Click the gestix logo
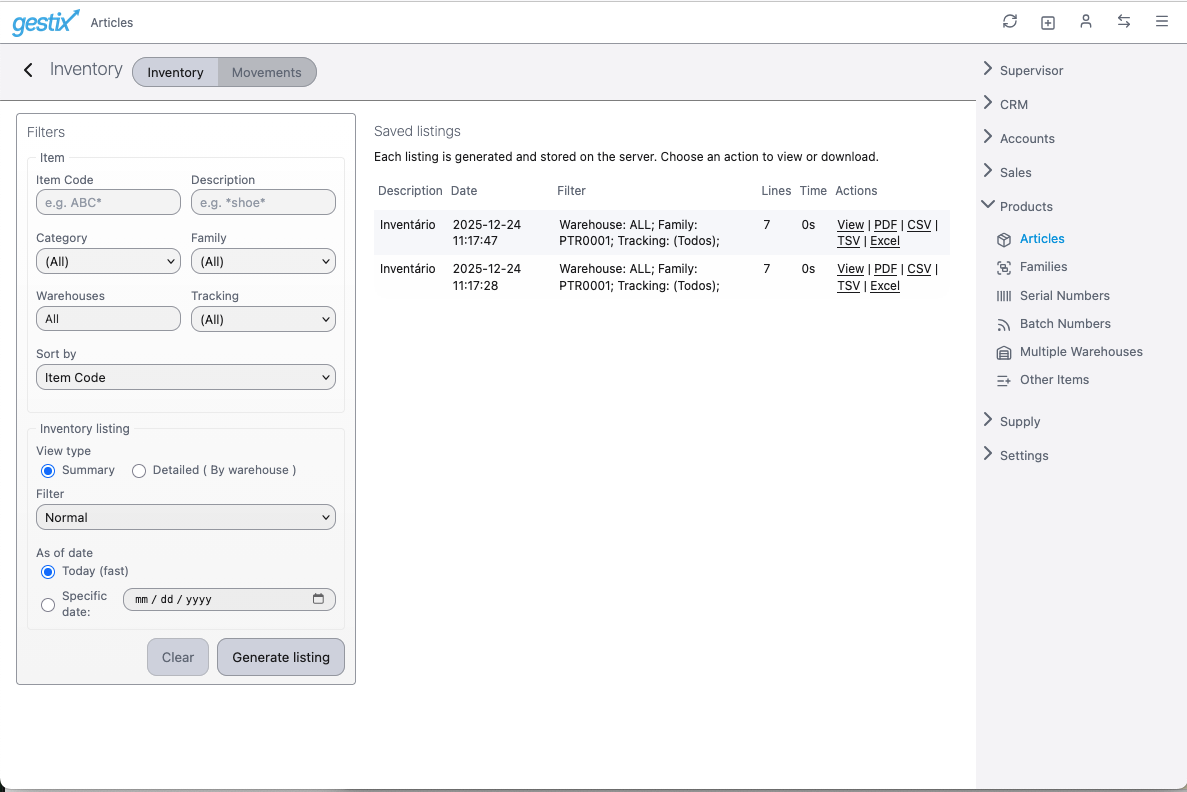1187x792 pixels. click(45, 22)
